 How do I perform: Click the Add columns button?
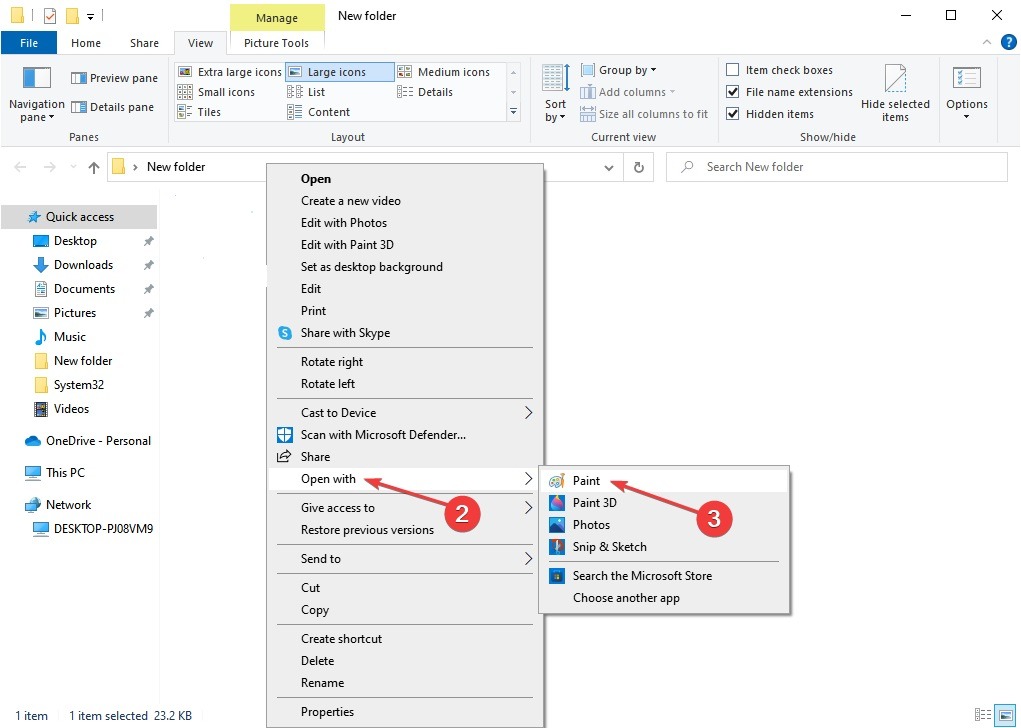click(x=628, y=92)
